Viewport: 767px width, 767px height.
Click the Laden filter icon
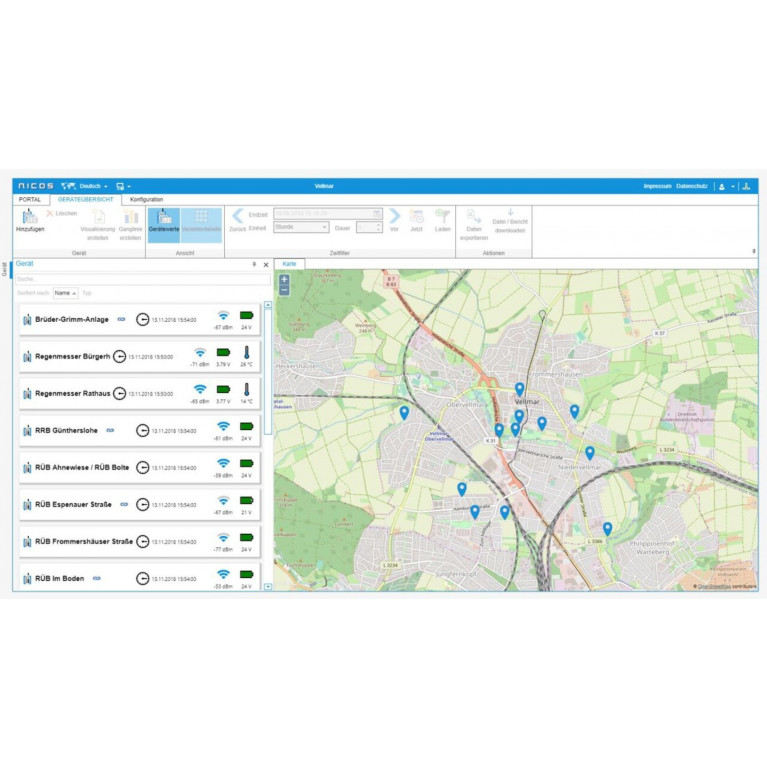[x=443, y=216]
